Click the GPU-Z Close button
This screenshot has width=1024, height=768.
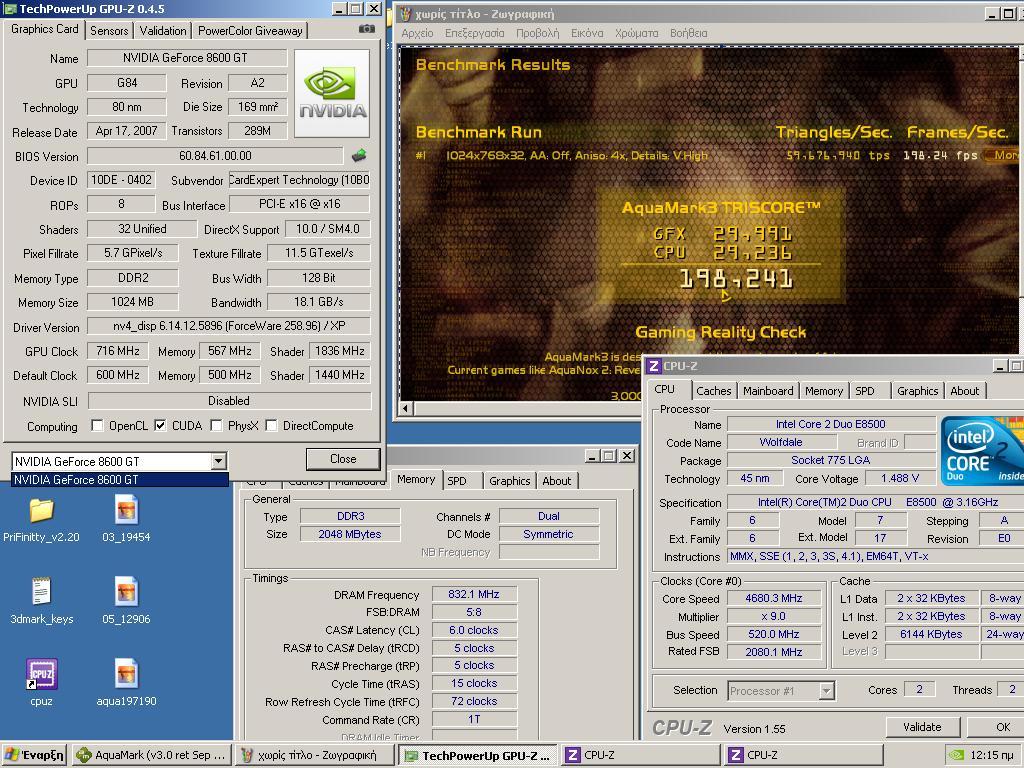click(x=343, y=459)
